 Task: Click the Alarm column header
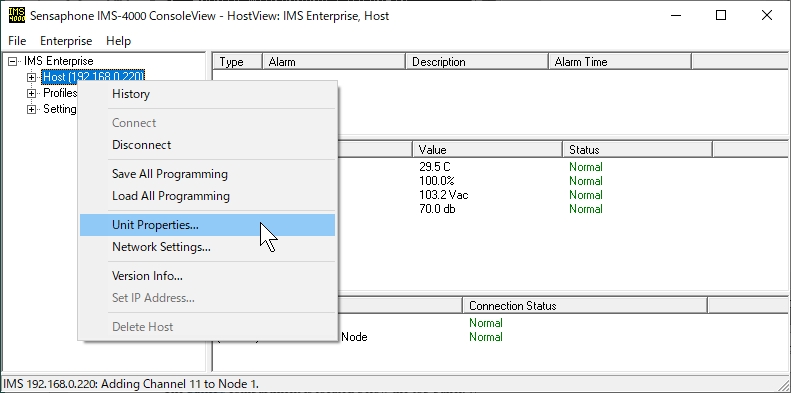coord(334,62)
